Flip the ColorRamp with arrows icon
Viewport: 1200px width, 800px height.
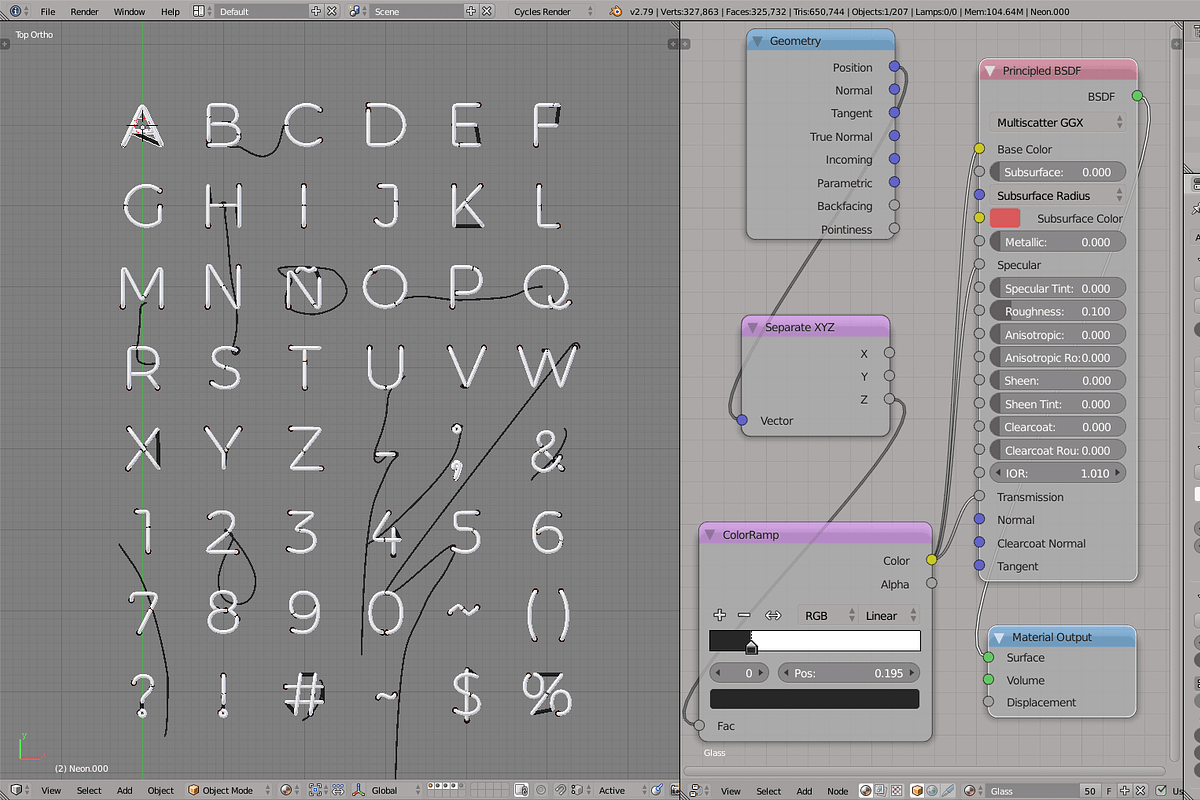[x=772, y=615]
